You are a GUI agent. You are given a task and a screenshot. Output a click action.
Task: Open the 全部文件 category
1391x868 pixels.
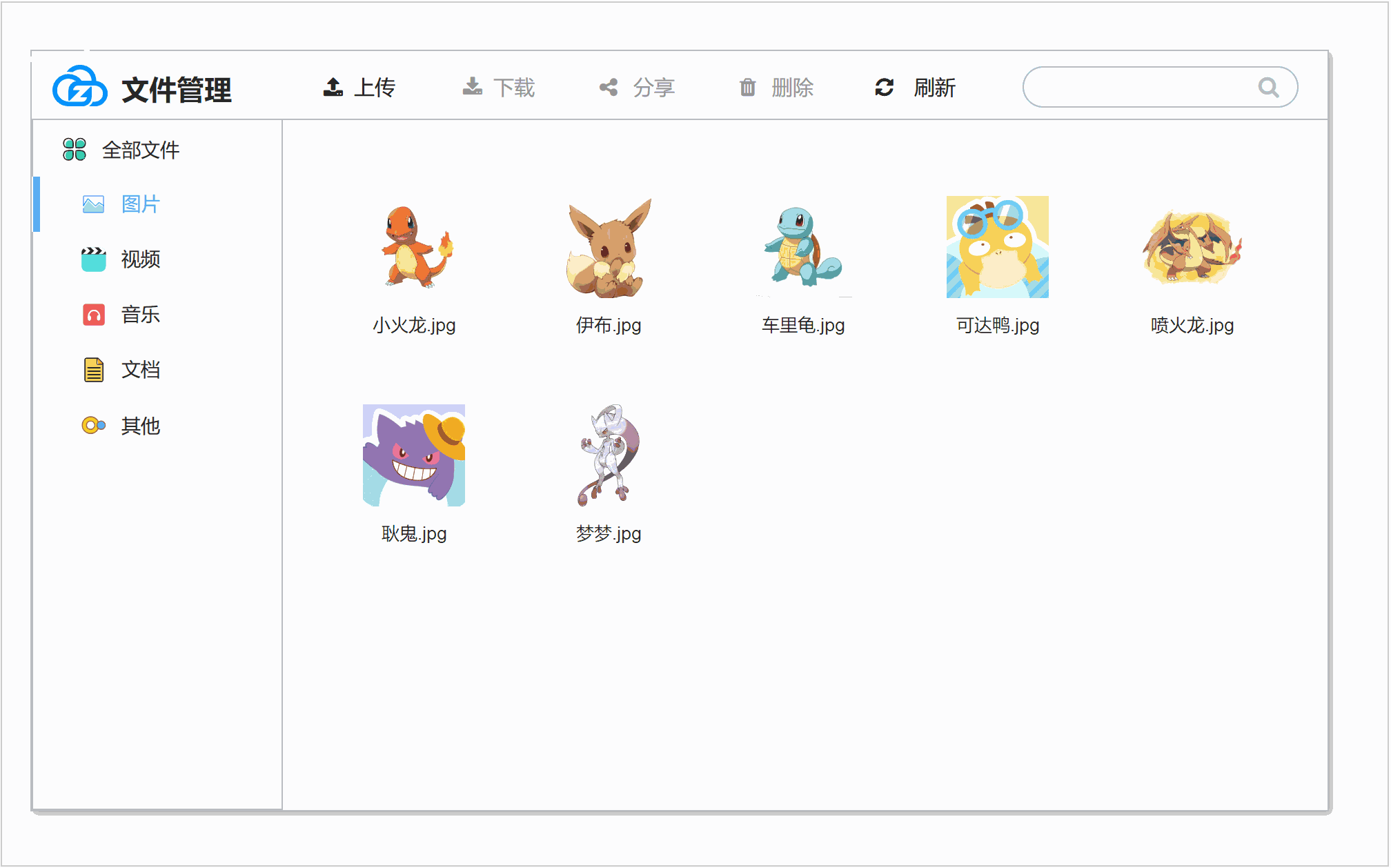141,150
